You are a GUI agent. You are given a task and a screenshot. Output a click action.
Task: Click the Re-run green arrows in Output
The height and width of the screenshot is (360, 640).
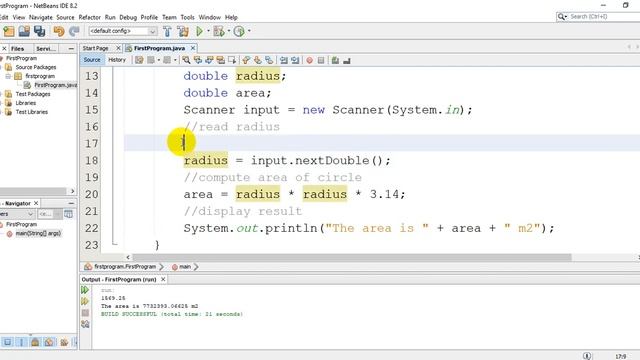(85, 290)
